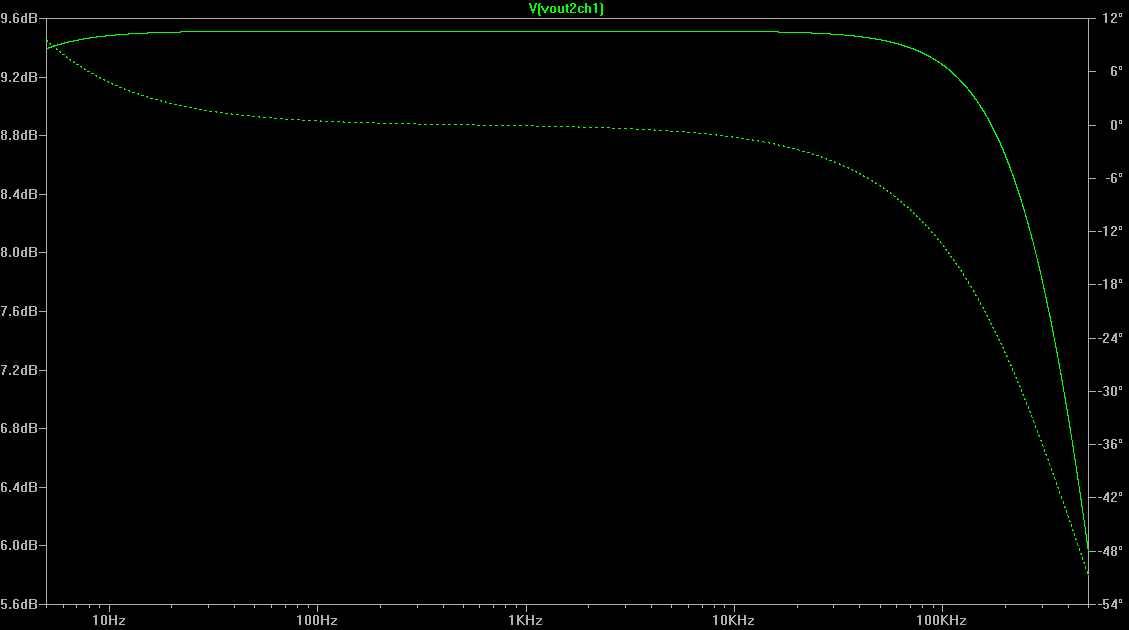Click the 10KHz frequency axis label
Image resolution: width=1129 pixels, height=630 pixels.
[x=733, y=621]
